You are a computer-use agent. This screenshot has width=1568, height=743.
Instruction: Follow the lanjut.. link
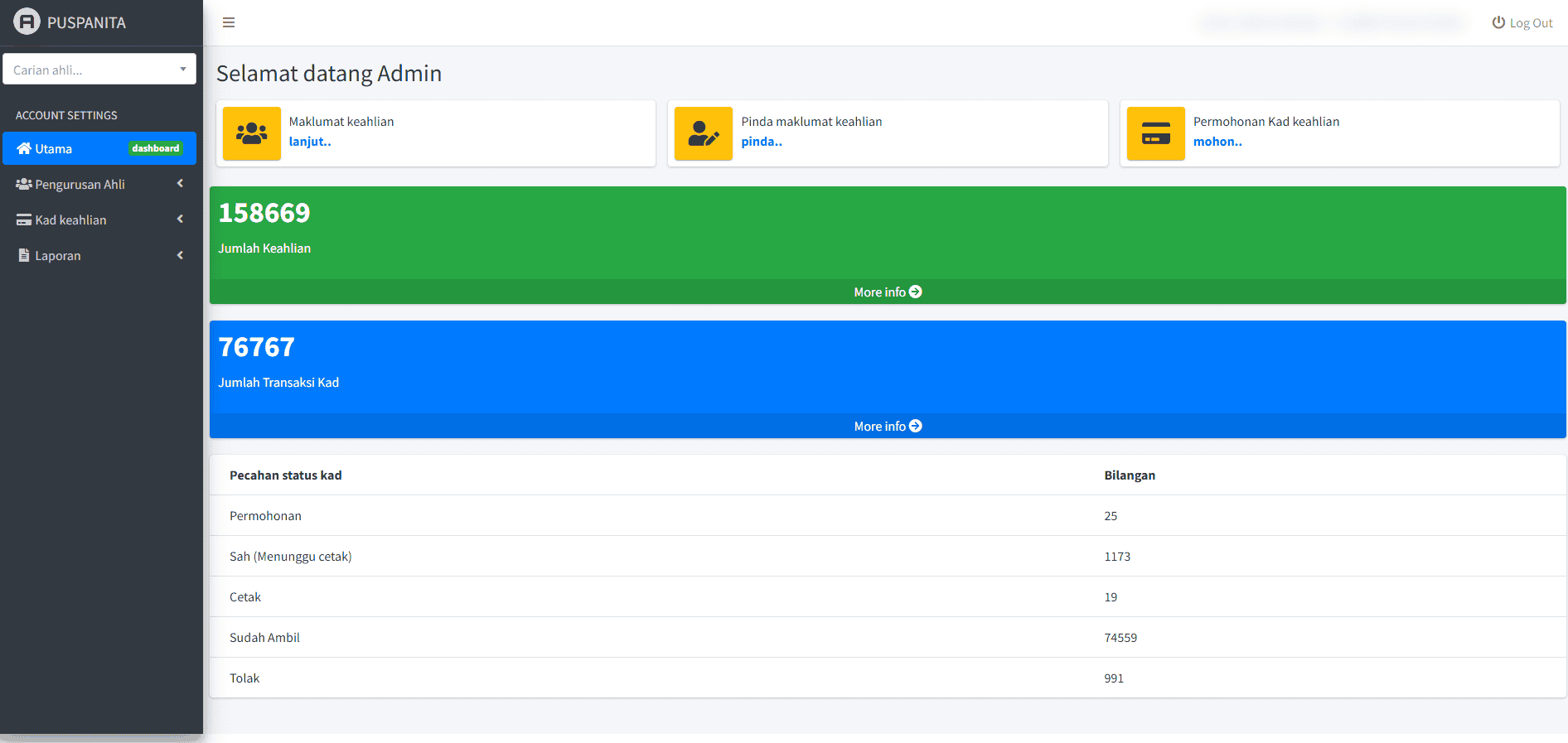[x=310, y=142]
